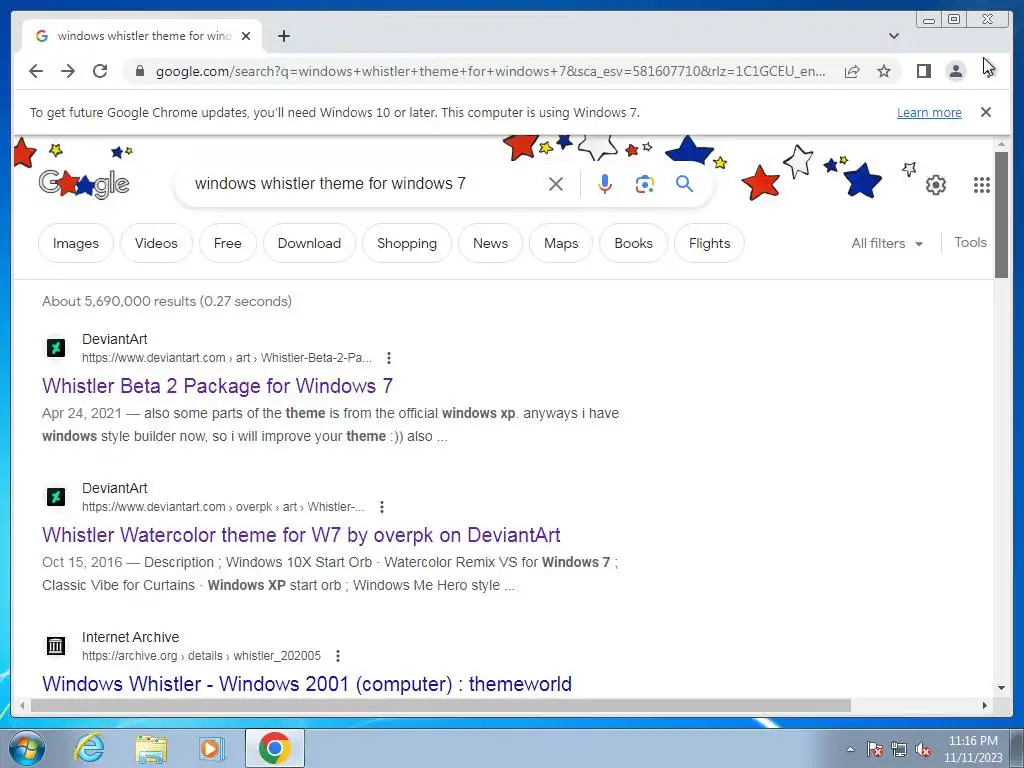Click the Internet Archive favicon
This screenshot has height=768, width=1024.
tap(56, 646)
